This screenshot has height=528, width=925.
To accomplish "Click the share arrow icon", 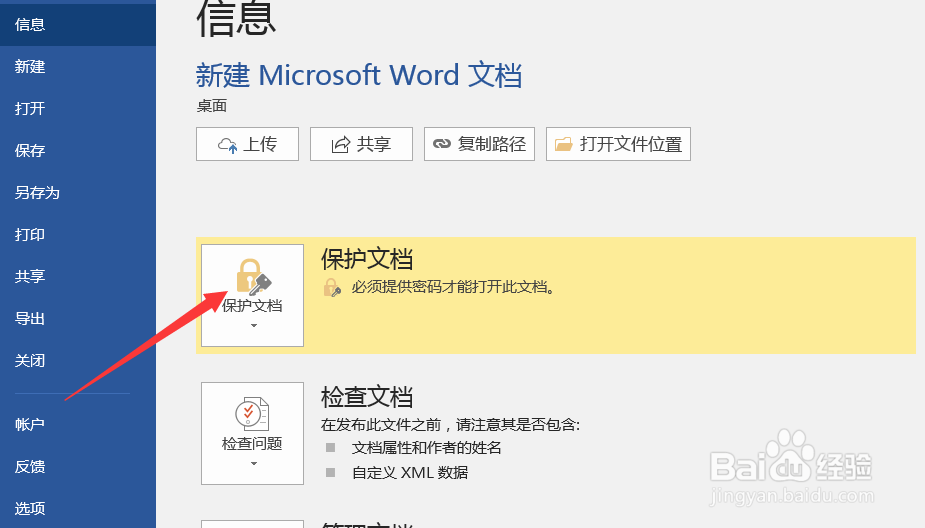I will (340, 145).
